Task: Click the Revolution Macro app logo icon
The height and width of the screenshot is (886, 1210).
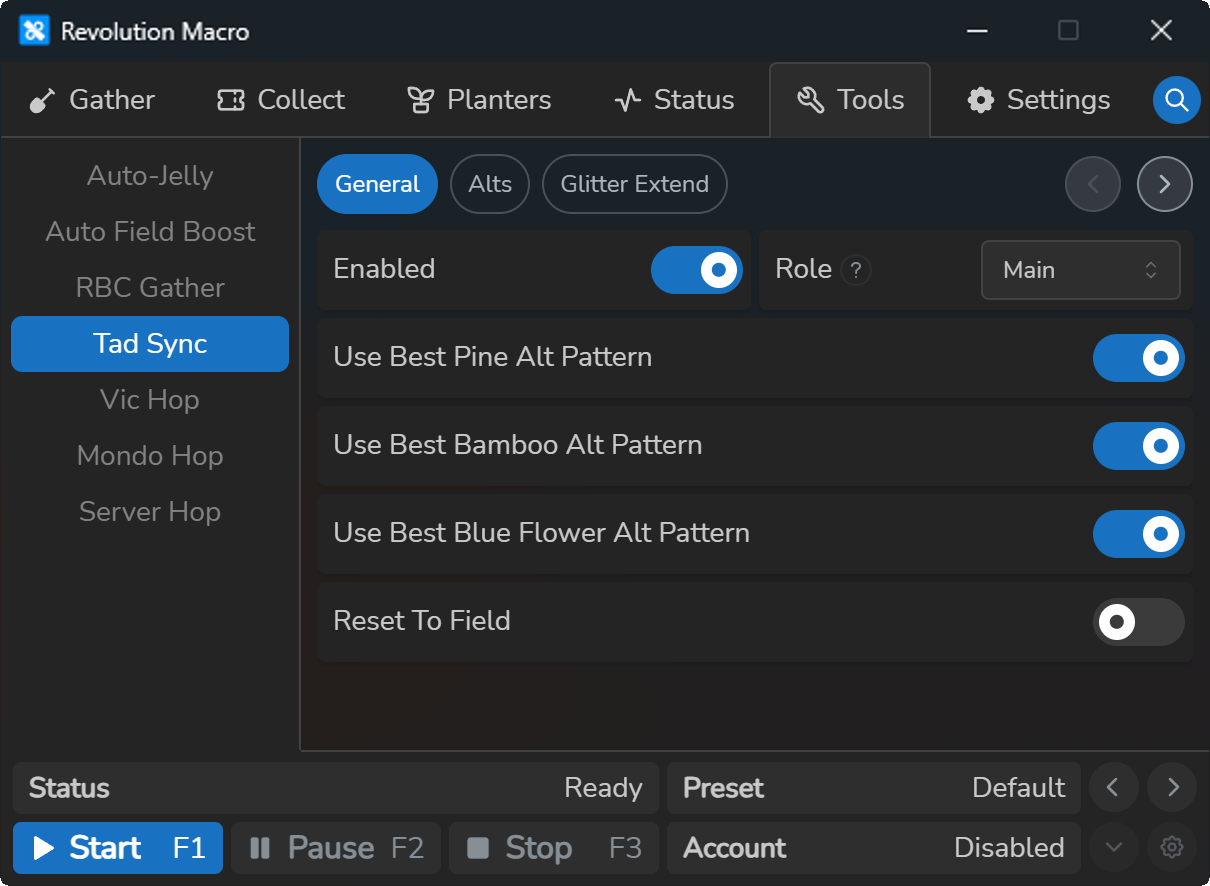Action: (34, 31)
